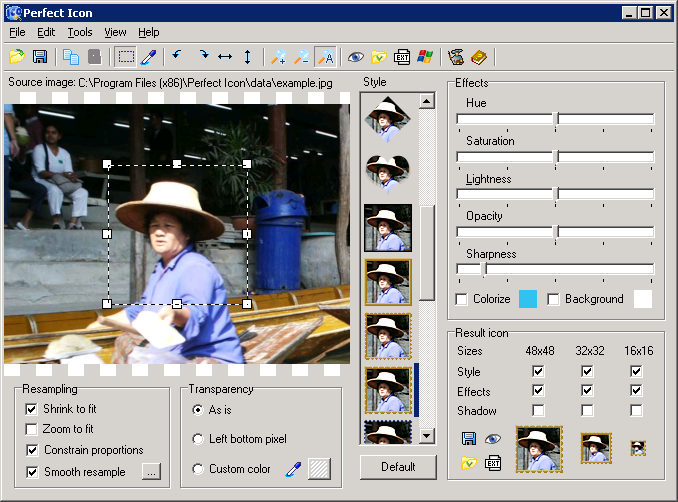Flip image horizontally using toolbar icon
Image resolution: width=678 pixels, height=502 pixels.
225,57
